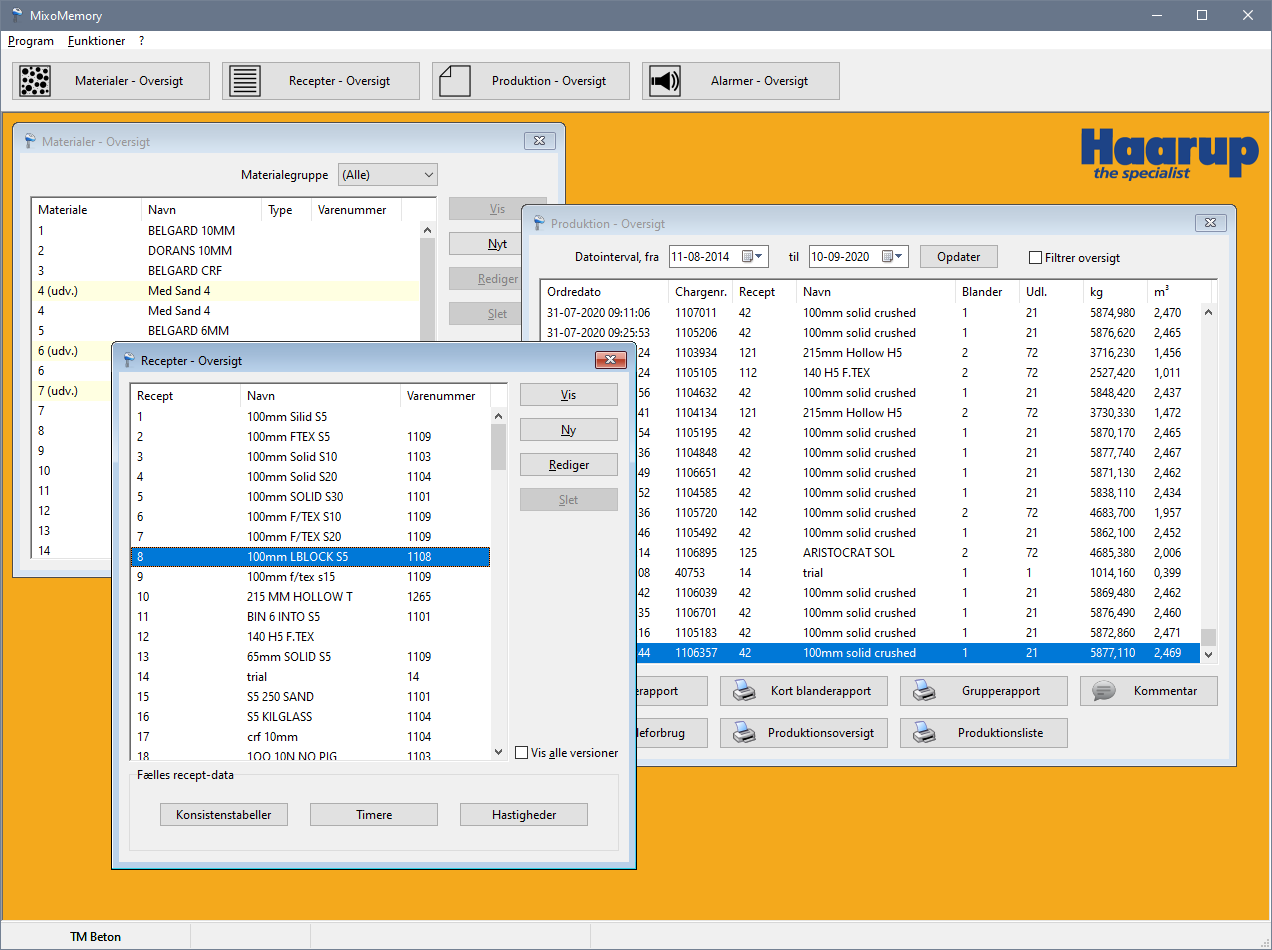This screenshot has width=1272, height=950.
Task: Click up arrow of Materialer list scrollbar
Action: 428,230
